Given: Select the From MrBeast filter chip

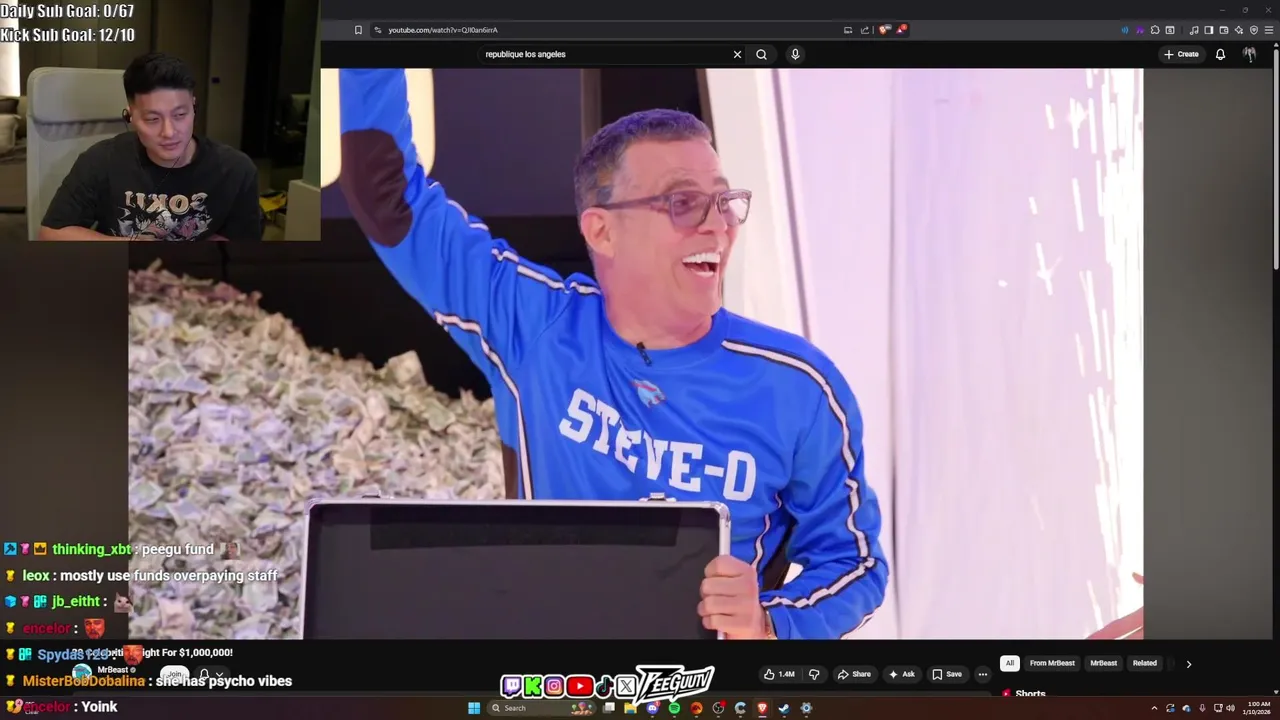Looking at the screenshot, I should coord(1052,663).
